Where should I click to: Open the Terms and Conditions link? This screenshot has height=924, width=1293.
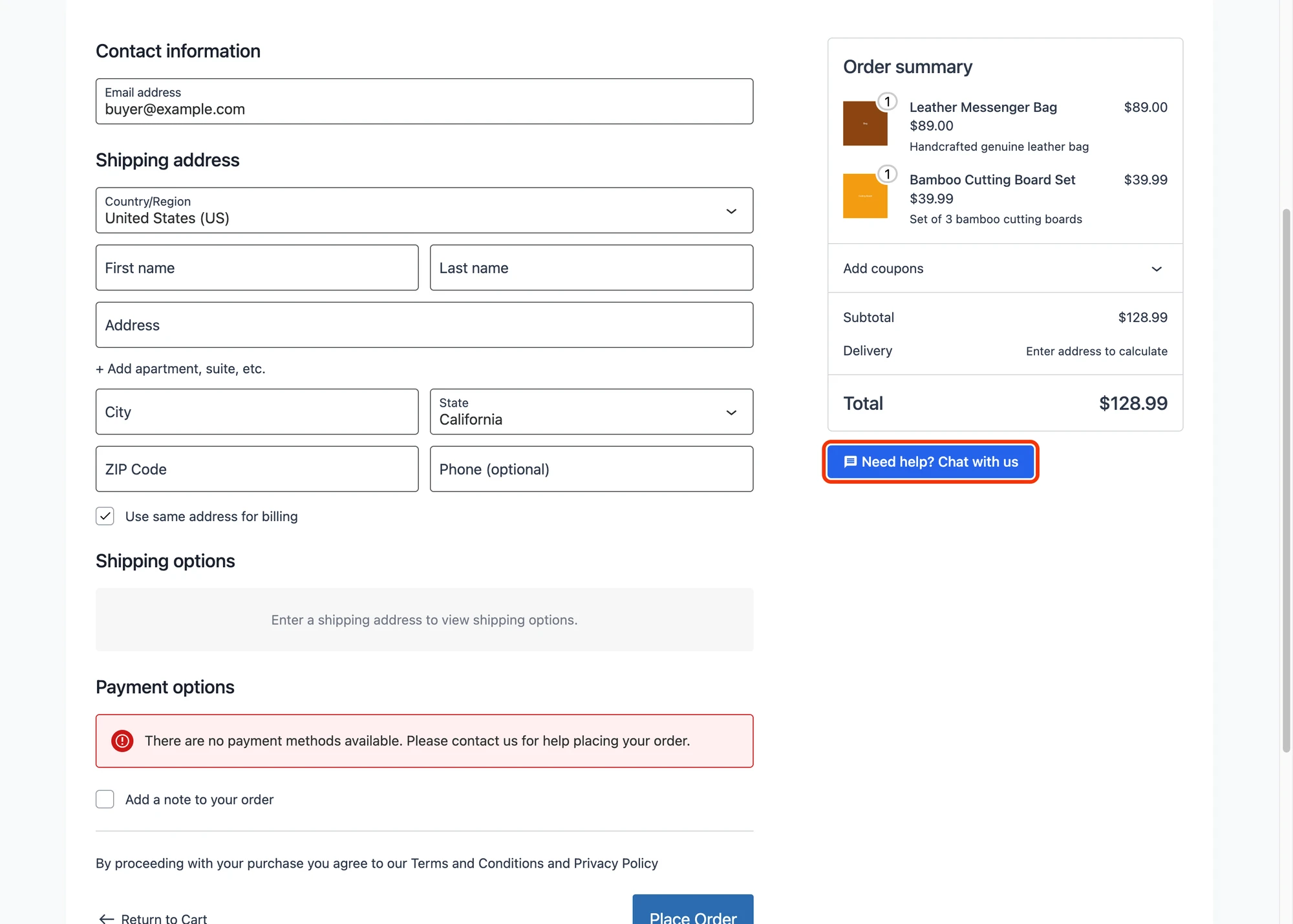pos(477,863)
